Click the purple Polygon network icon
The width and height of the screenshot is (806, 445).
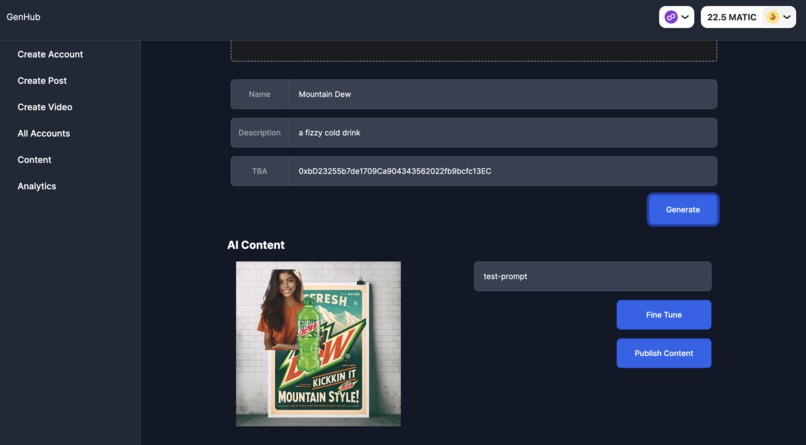671,17
